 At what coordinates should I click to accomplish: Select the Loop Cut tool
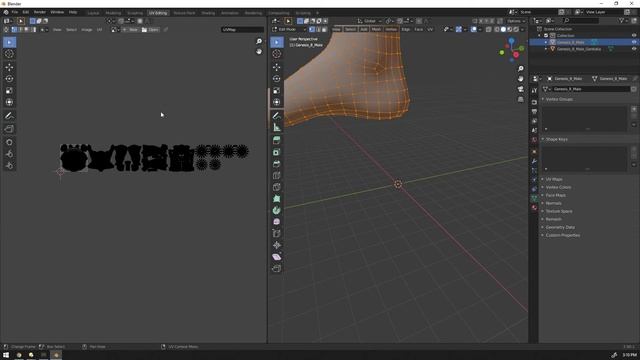point(277,176)
